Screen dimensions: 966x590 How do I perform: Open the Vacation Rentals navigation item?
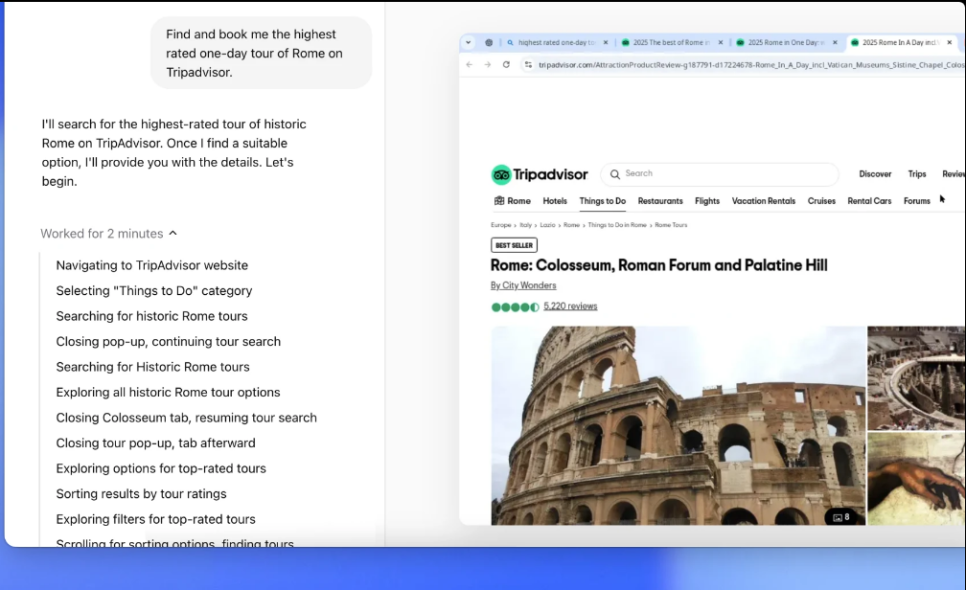point(763,201)
